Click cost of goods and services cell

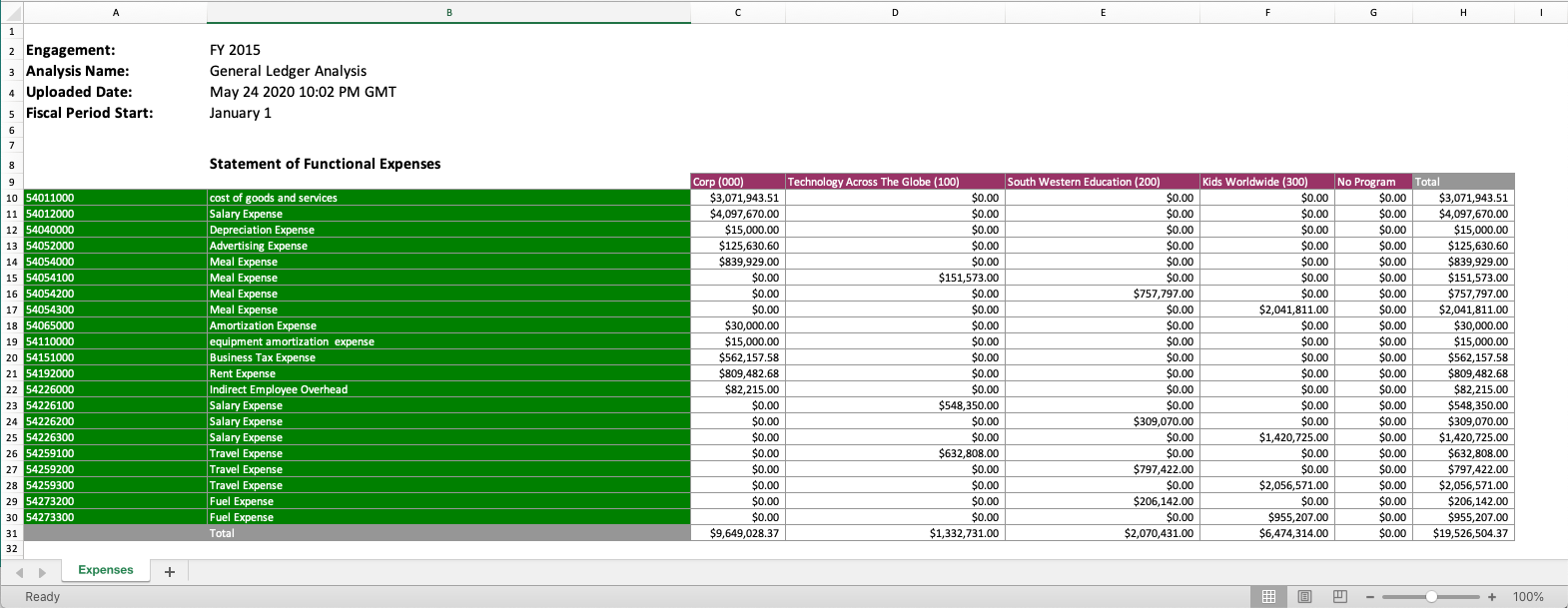point(449,198)
